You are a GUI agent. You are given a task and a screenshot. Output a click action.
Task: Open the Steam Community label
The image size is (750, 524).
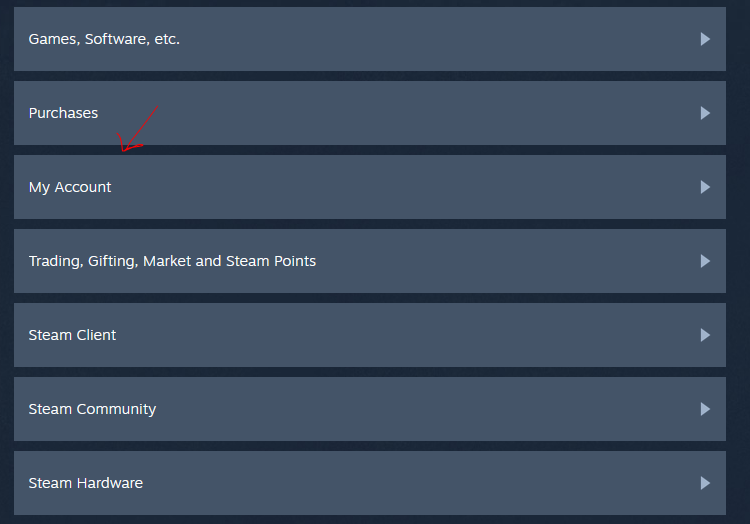click(92, 410)
